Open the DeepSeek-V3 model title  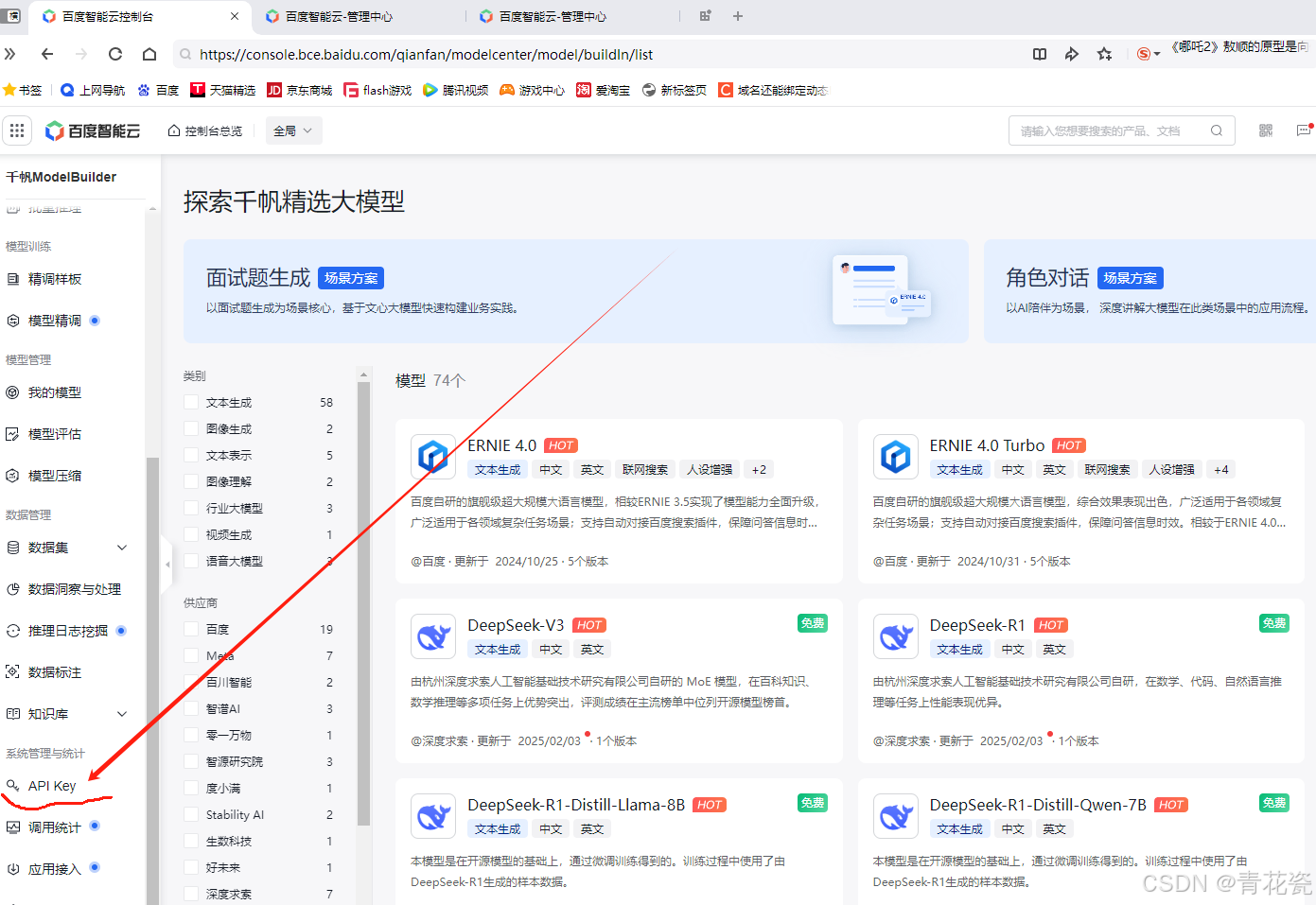click(516, 625)
